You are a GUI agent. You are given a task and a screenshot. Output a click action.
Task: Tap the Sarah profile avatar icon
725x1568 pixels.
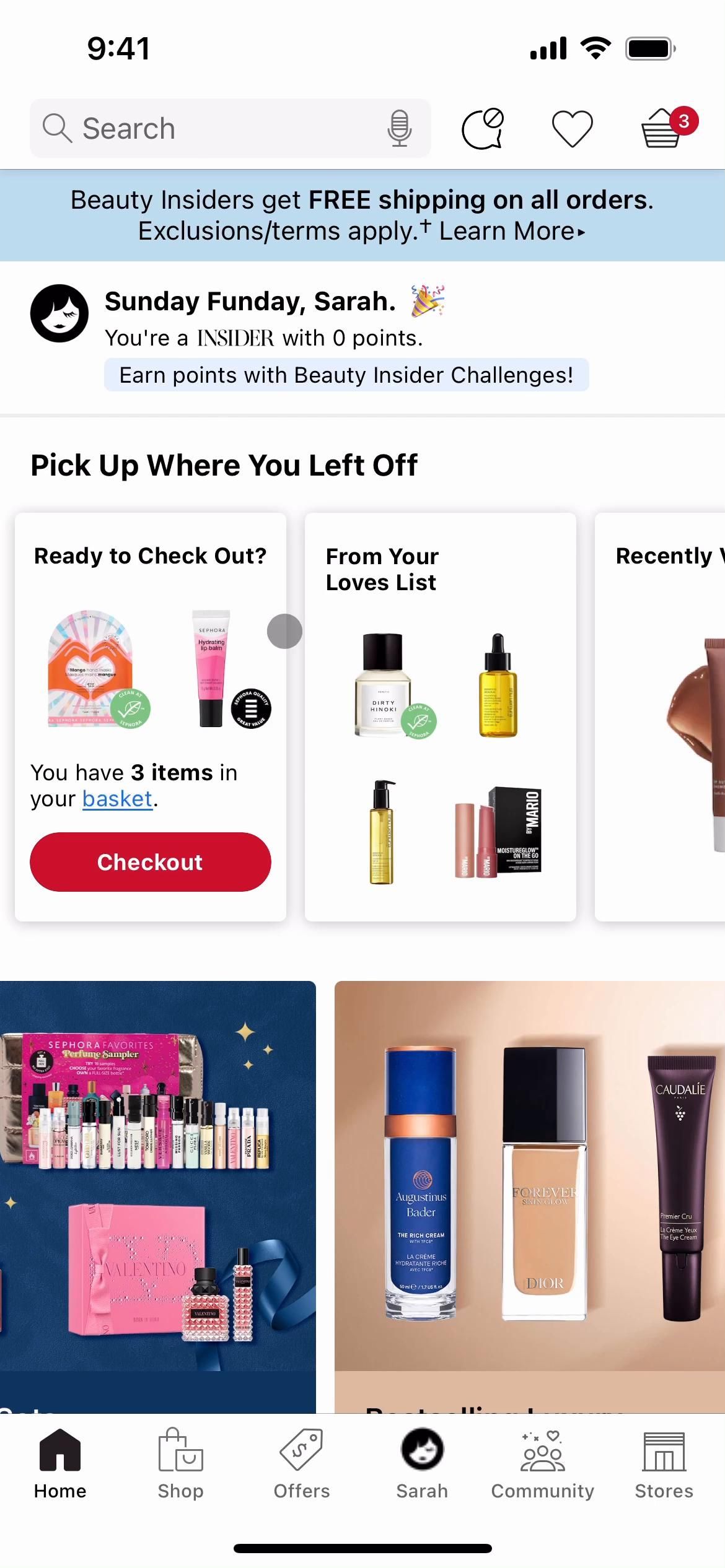59,313
